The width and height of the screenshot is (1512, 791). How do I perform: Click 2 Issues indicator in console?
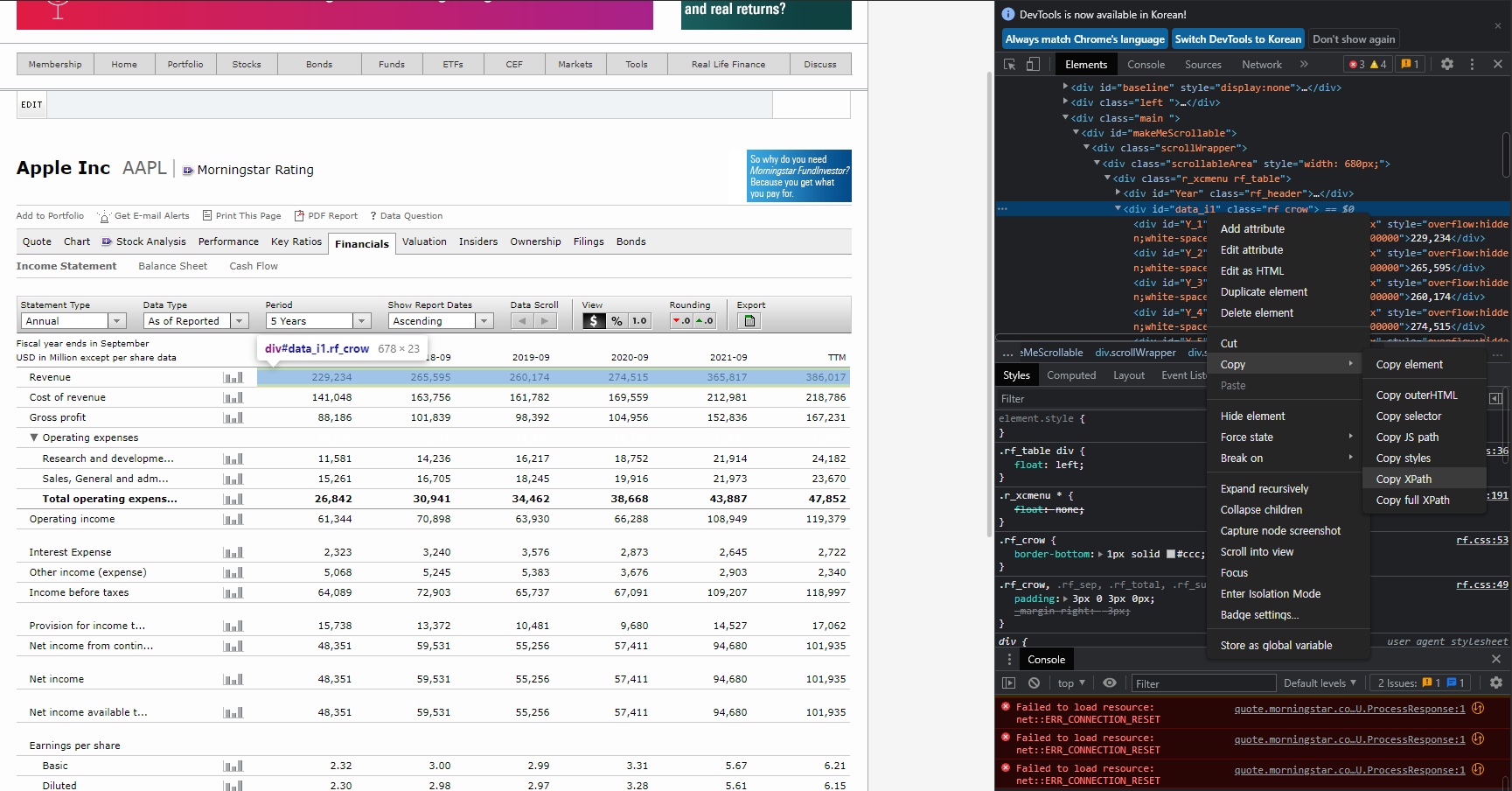(1422, 683)
